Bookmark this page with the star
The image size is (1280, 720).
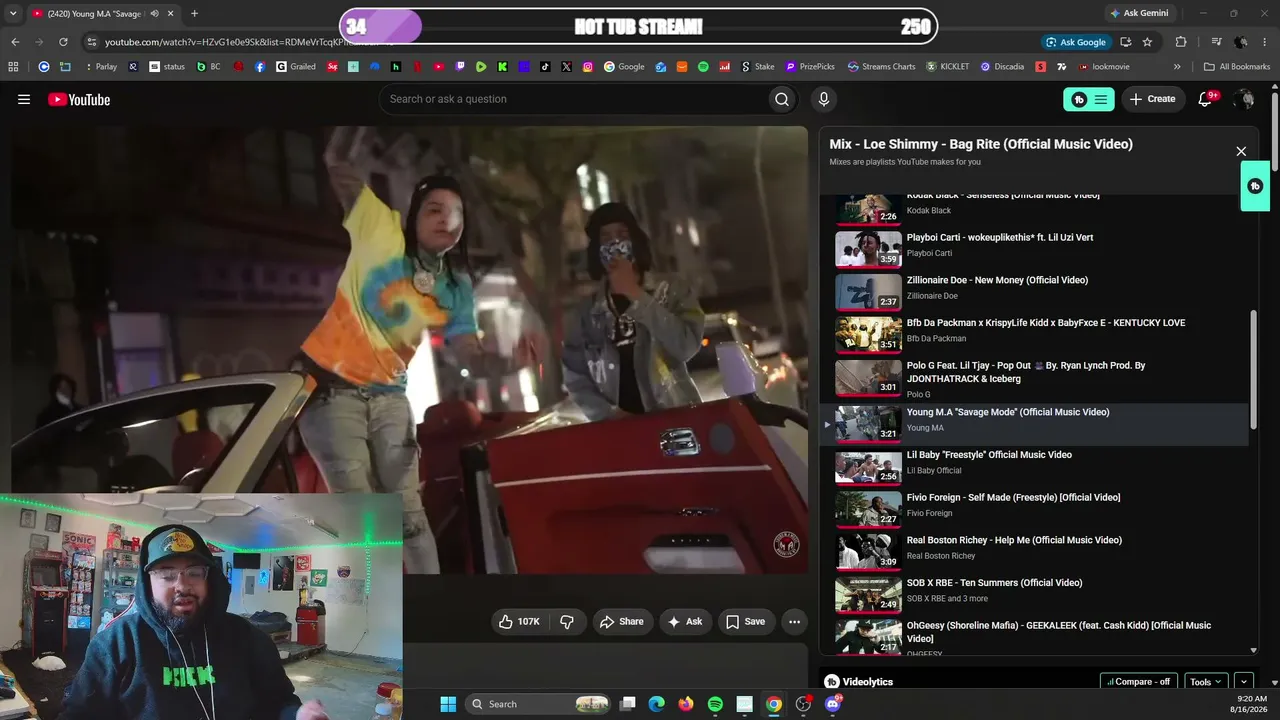(1147, 42)
